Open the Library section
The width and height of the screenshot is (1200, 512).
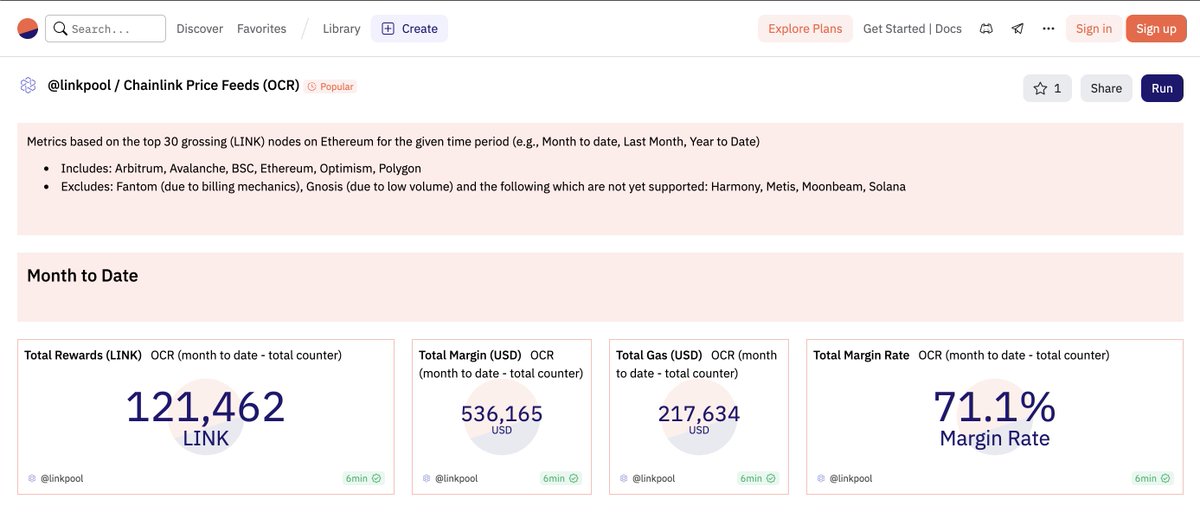point(341,29)
